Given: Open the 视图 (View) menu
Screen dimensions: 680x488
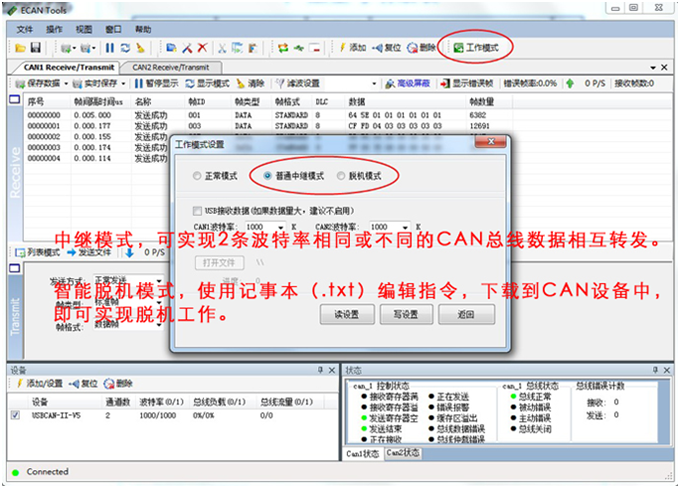Looking at the screenshot, I should (x=84, y=29).
